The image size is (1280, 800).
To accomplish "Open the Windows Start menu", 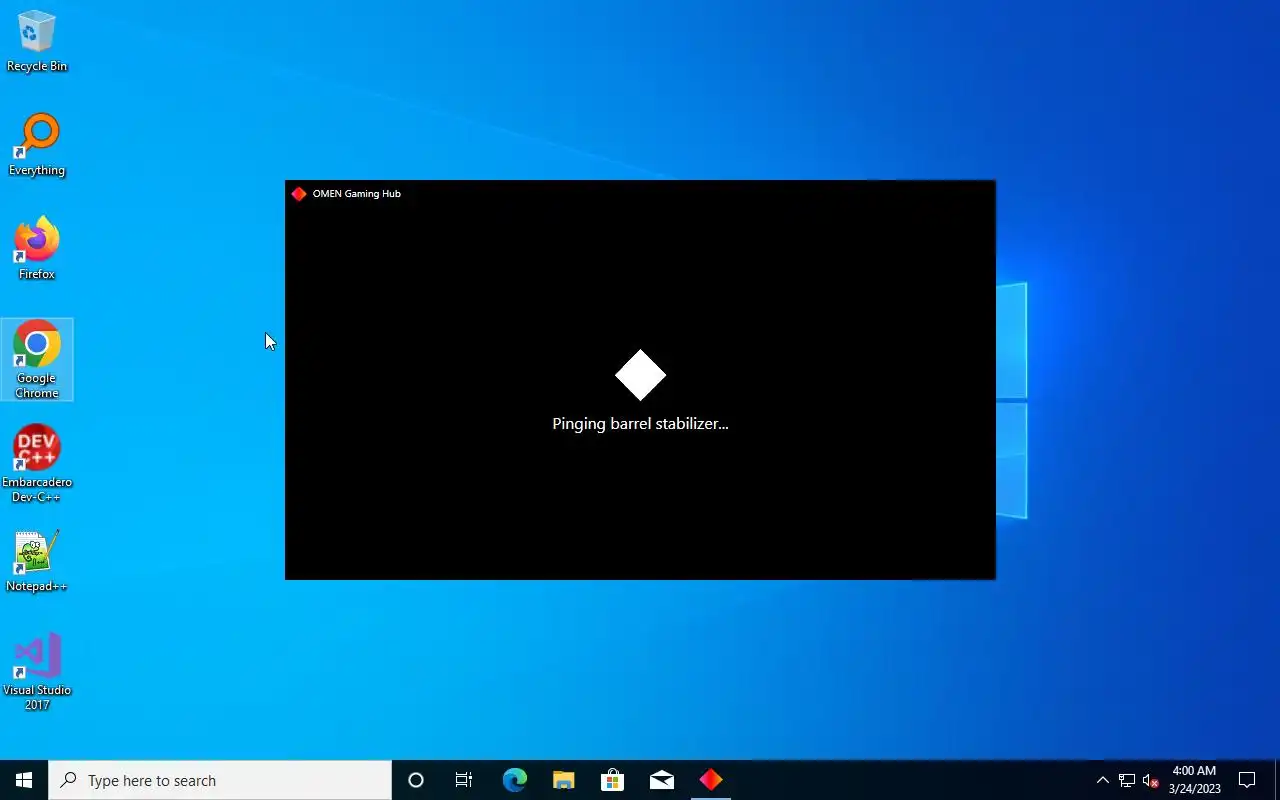I will [24, 780].
